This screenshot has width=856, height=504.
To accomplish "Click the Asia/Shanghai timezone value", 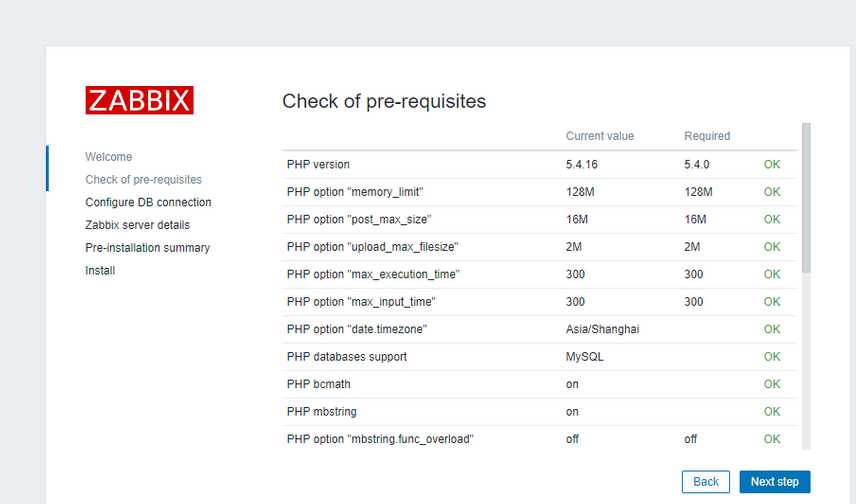I will (602, 329).
